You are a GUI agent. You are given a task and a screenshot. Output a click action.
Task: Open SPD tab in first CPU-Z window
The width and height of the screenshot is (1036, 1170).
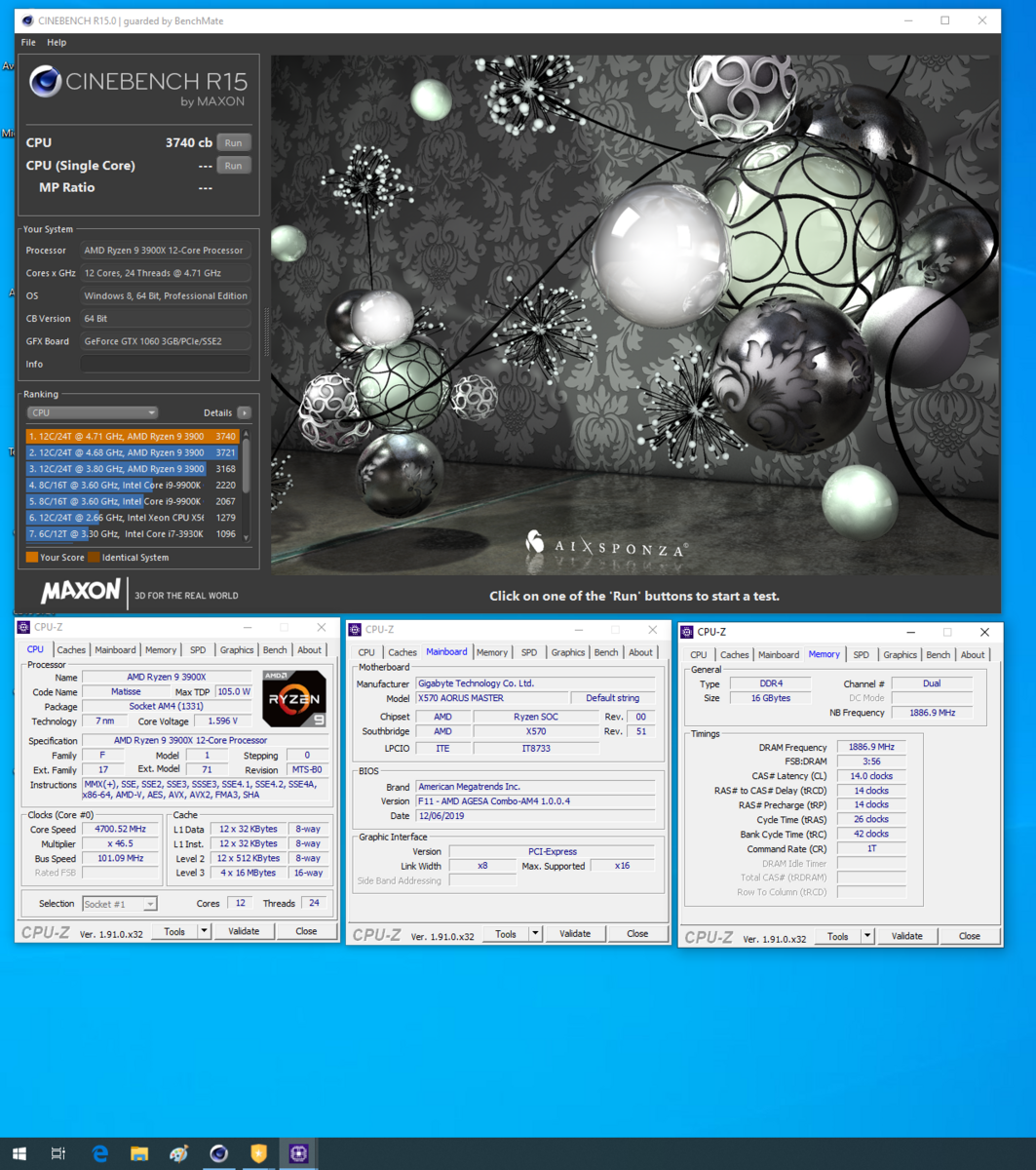198,649
